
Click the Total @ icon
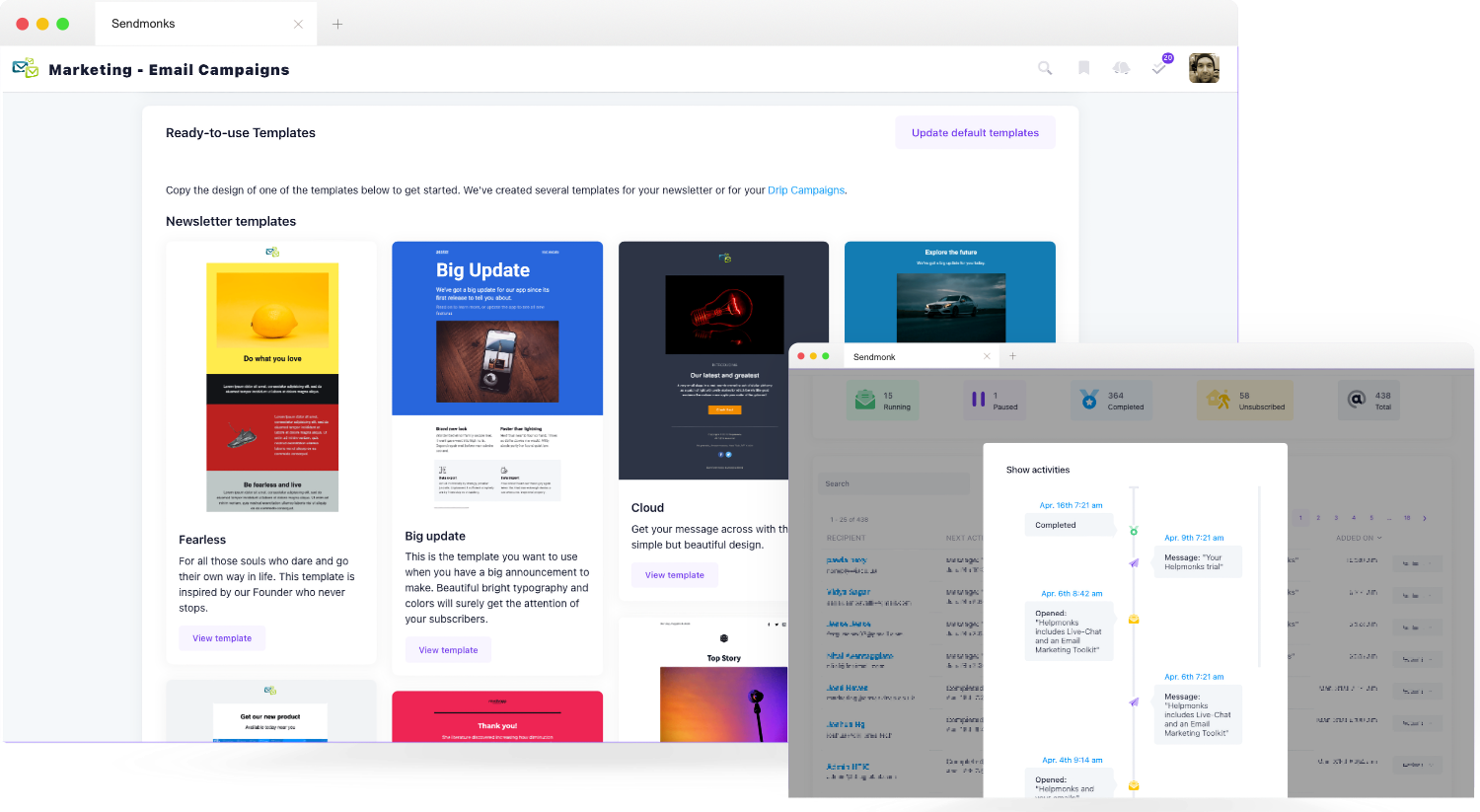pyautogui.click(x=1357, y=400)
